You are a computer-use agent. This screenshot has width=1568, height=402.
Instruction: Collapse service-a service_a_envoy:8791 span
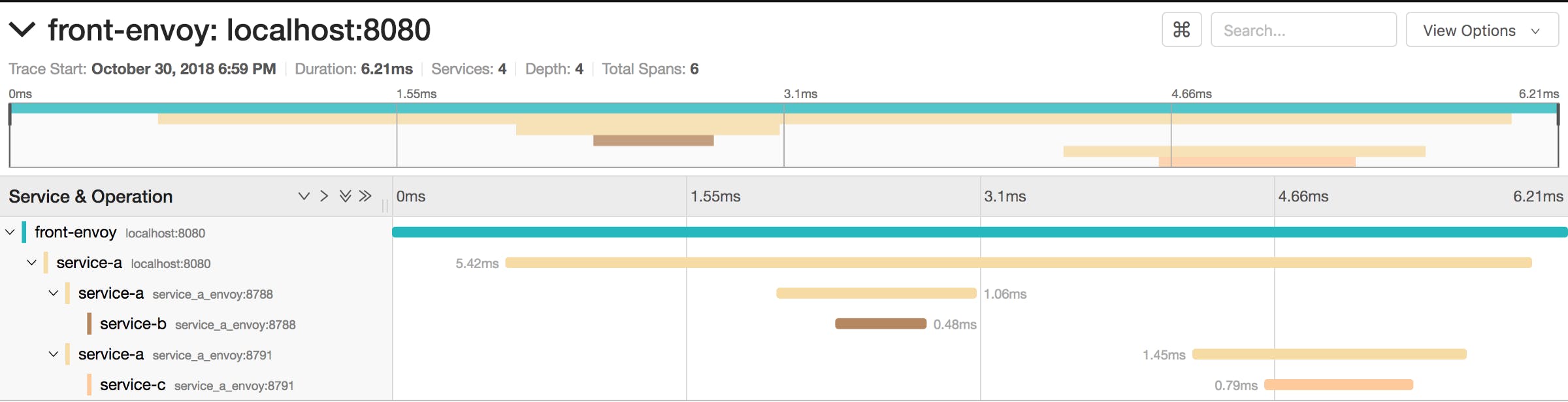(54, 354)
